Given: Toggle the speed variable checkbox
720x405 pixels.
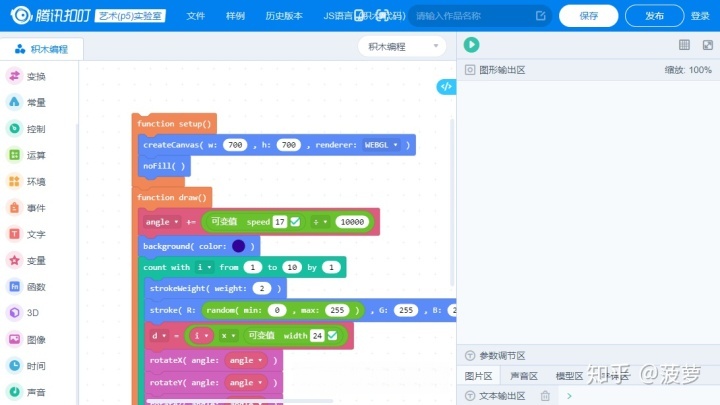Looking at the screenshot, I should pyautogui.click(x=295, y=222).
